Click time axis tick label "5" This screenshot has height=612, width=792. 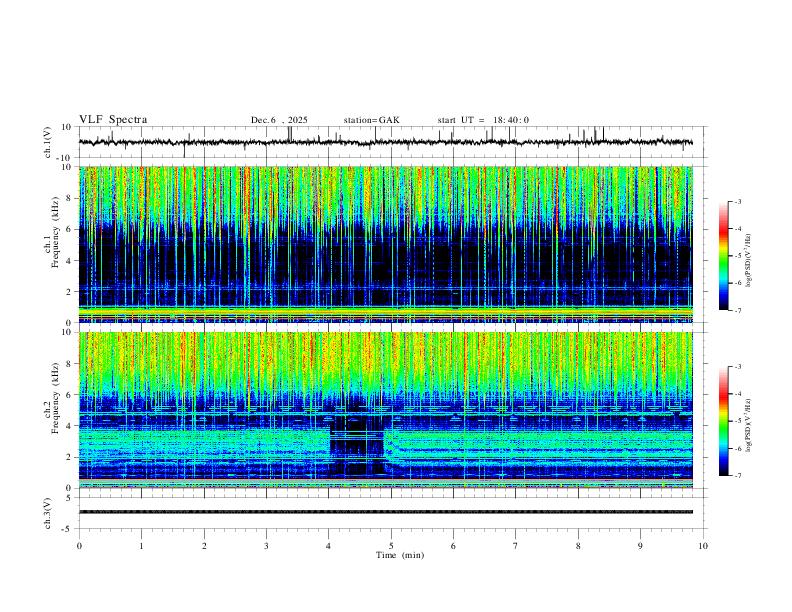click(391, 546)
